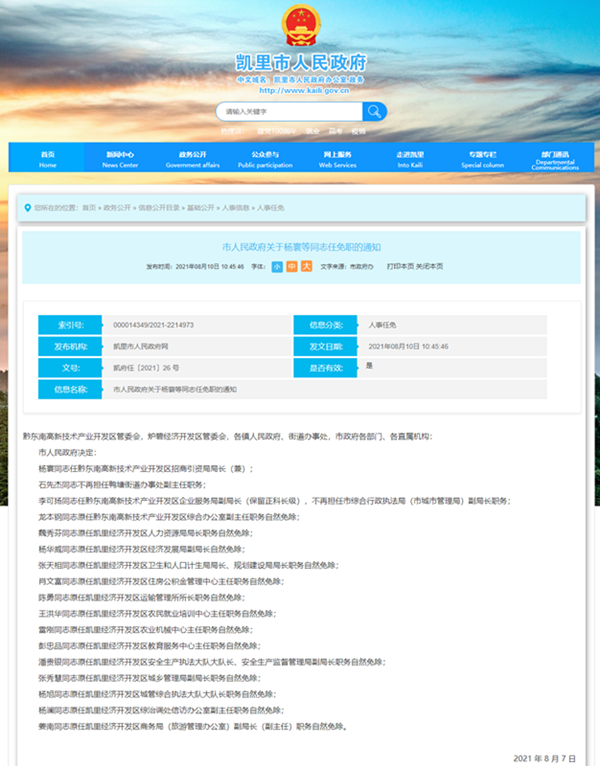Click 人事信息 breadcrumb link
This screenshot has width=600, height=766.
tap(236, 207)
